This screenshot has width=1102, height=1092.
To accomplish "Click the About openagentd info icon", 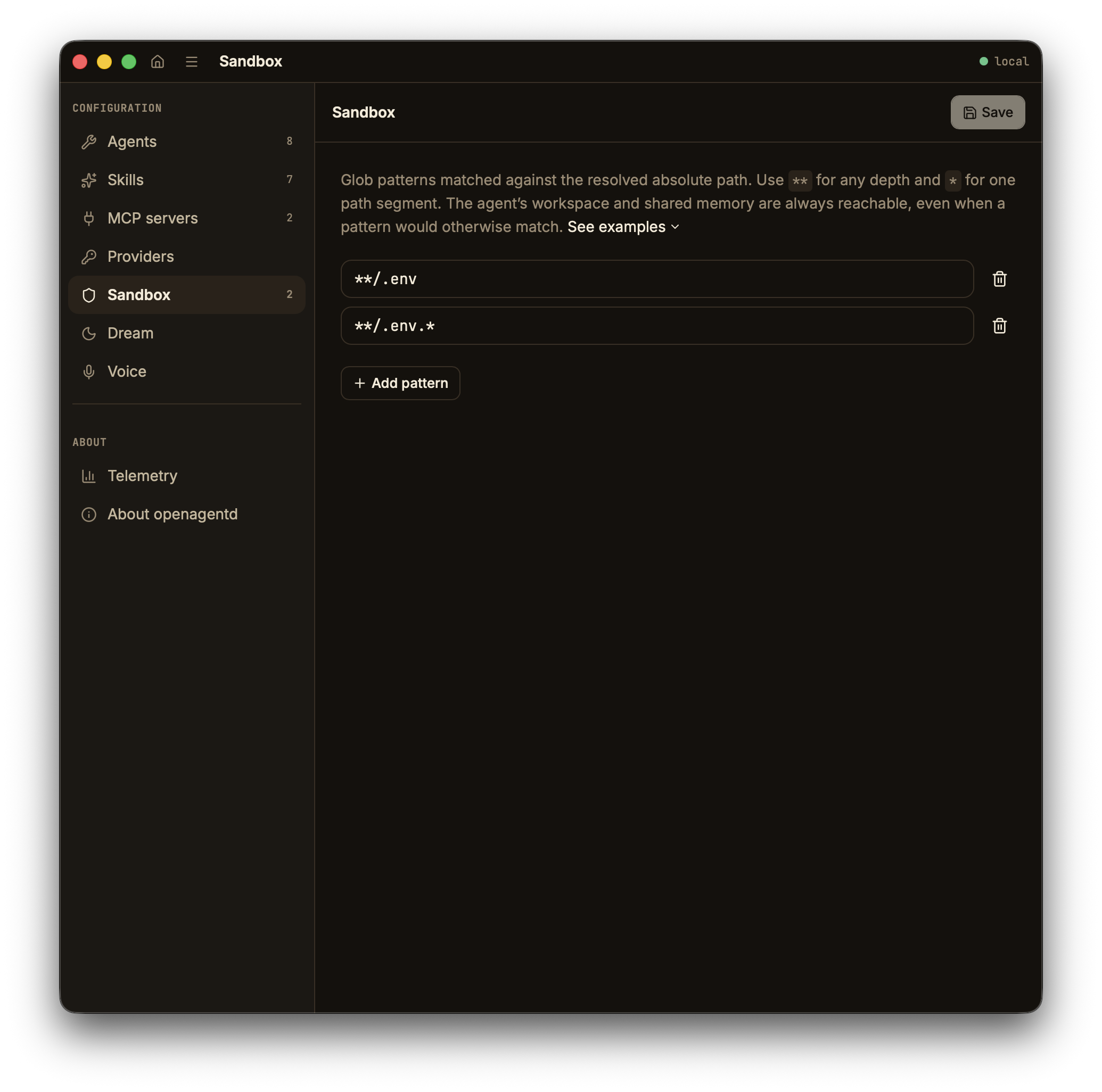I will (89, 515).
